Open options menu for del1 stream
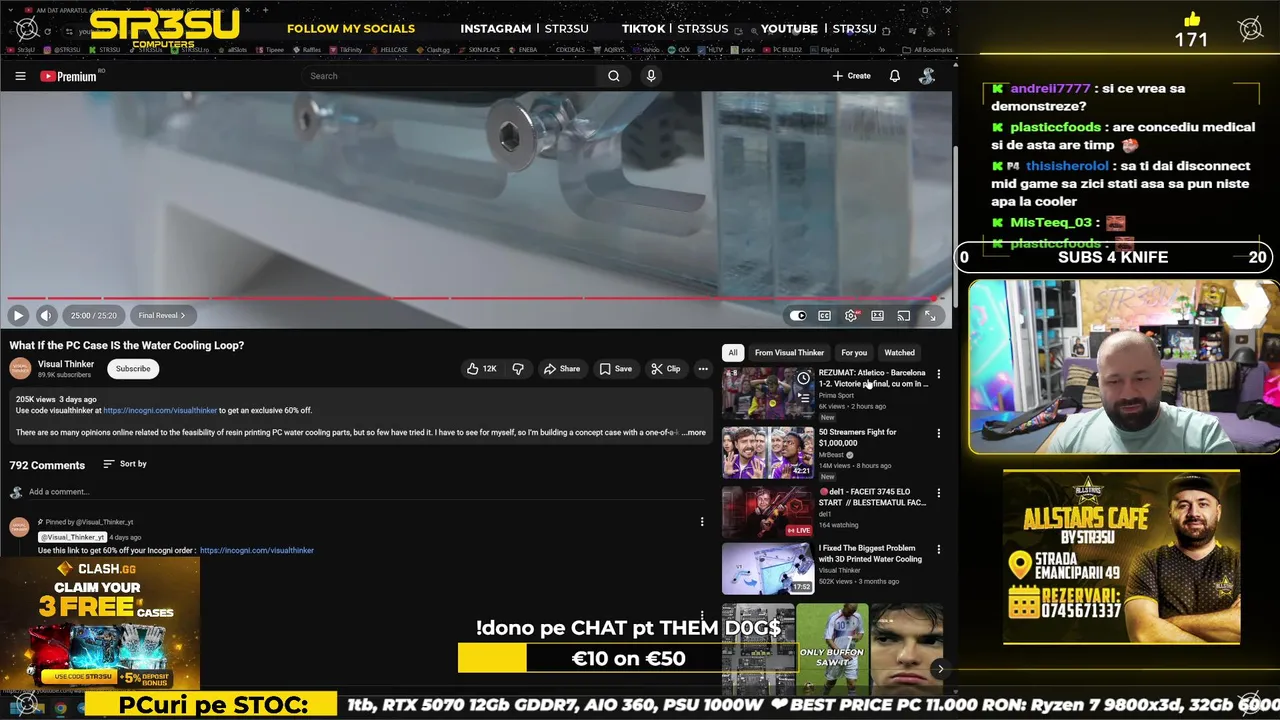 tap(938, 493)
